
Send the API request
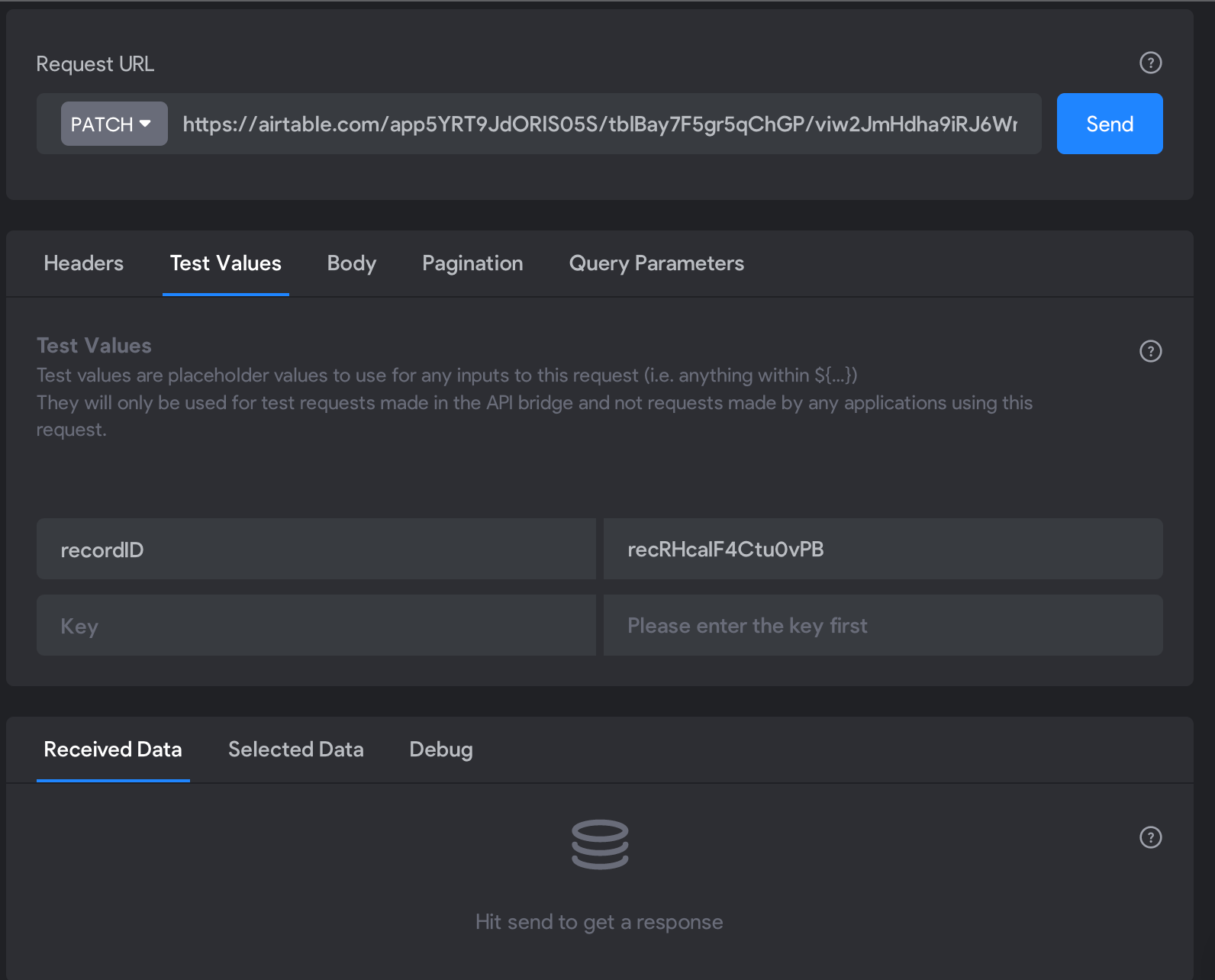pyautogui.click(x=1110, y=124)
